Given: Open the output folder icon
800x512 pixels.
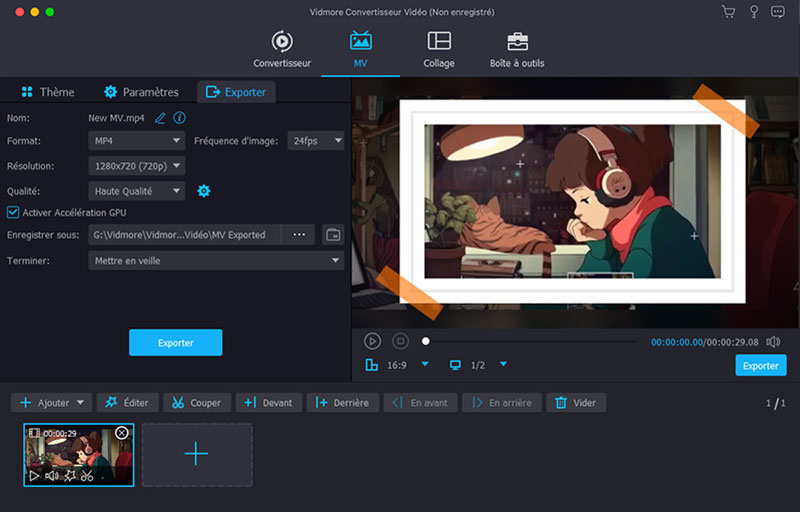Looking at the screenshot, I should pyautogui.click(x=333, y=235).
